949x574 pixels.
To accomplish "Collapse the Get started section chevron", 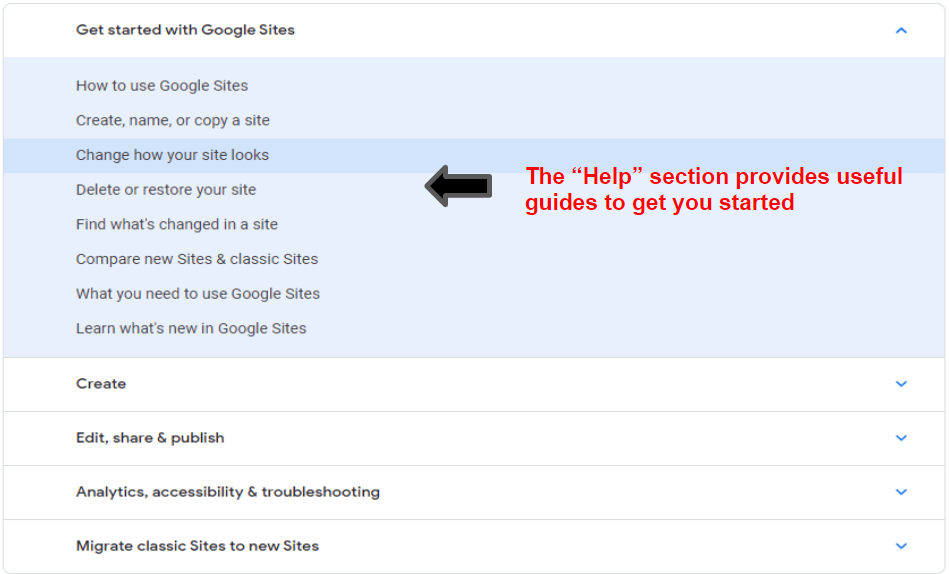I will point(901,30).
